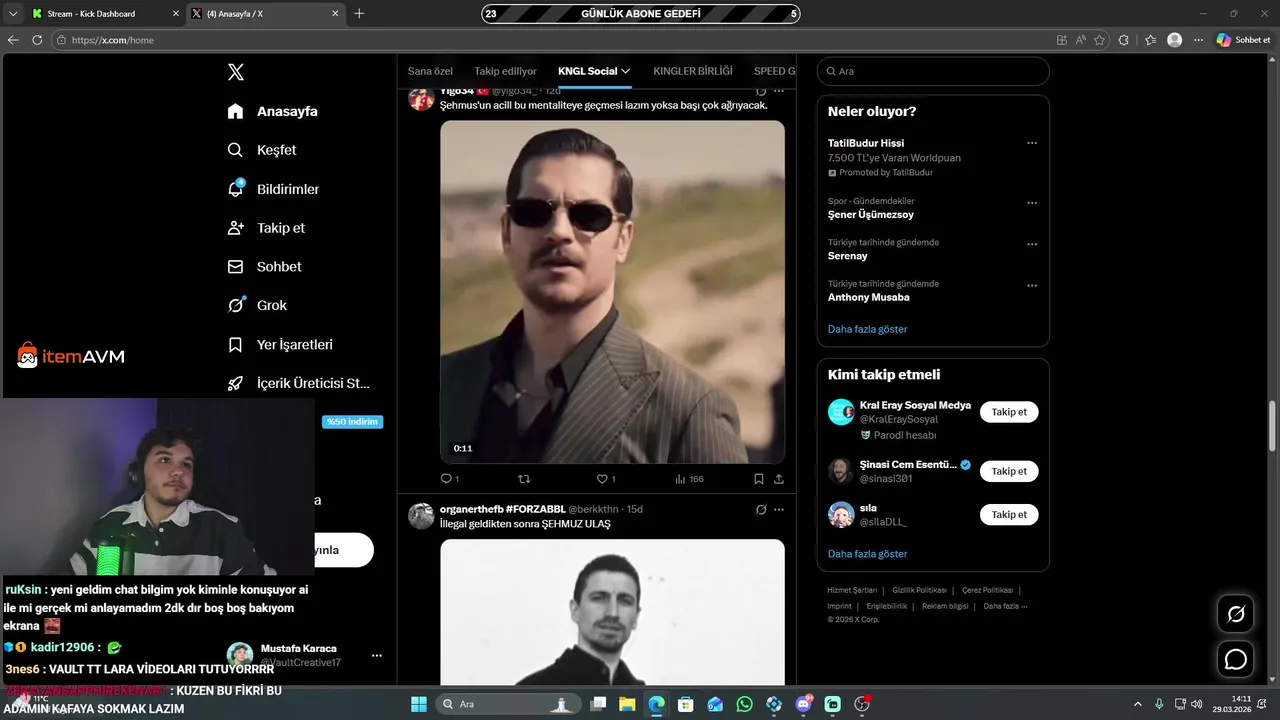The image size is (1280, 720).
Task: Click the X search field
Action: (x=933, y=71)
